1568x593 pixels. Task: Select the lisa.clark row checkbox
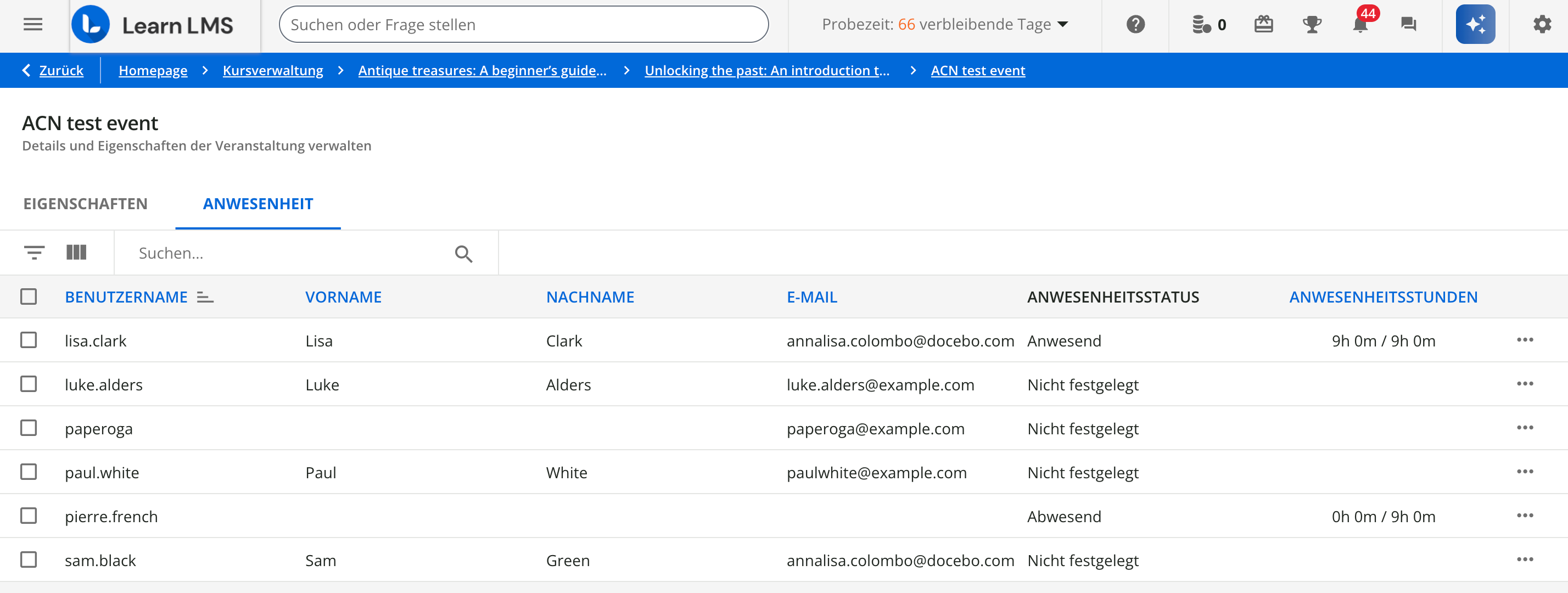click(x=29, y=340)
